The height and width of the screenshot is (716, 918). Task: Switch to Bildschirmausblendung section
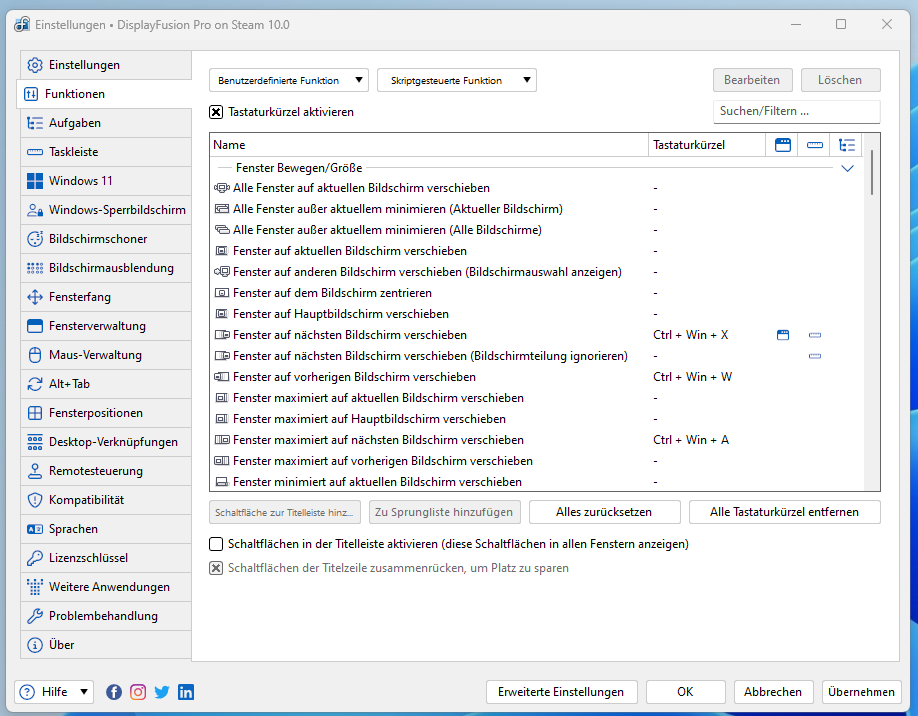pyautogui.click(x=106, y=268)
